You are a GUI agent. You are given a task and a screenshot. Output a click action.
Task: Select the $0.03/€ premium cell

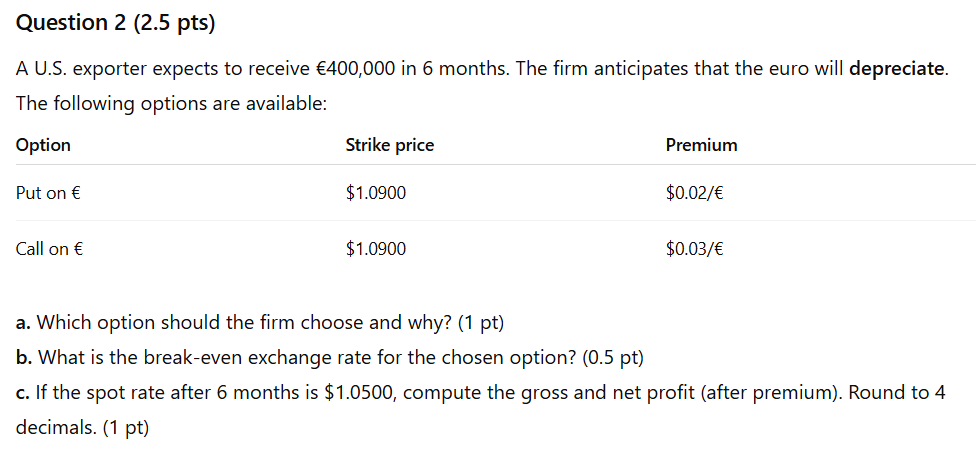(x=694, y=249)
